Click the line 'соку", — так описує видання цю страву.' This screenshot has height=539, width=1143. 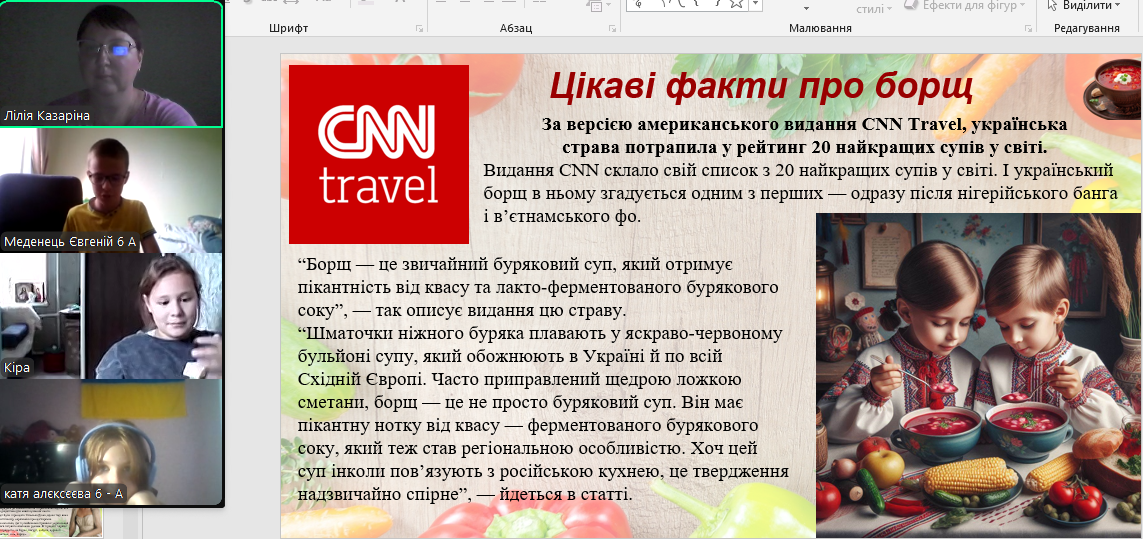461,311
